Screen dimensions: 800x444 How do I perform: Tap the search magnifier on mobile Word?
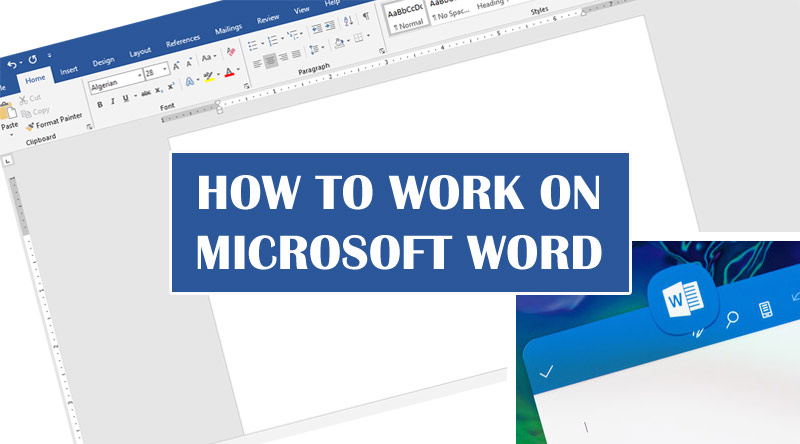[x=732, y=318]
